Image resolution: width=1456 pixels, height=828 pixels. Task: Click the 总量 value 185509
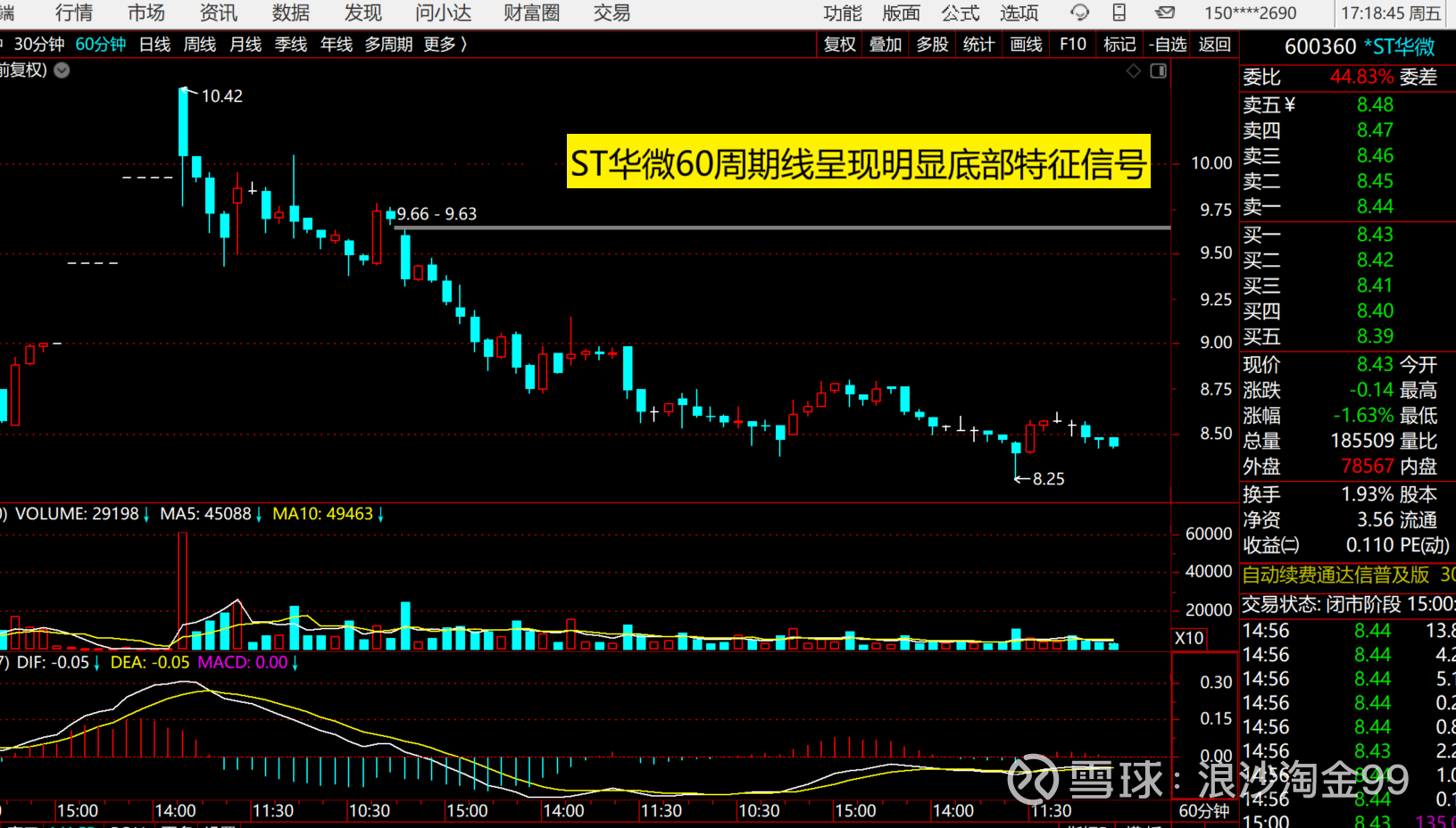[x=1362, y=441]
